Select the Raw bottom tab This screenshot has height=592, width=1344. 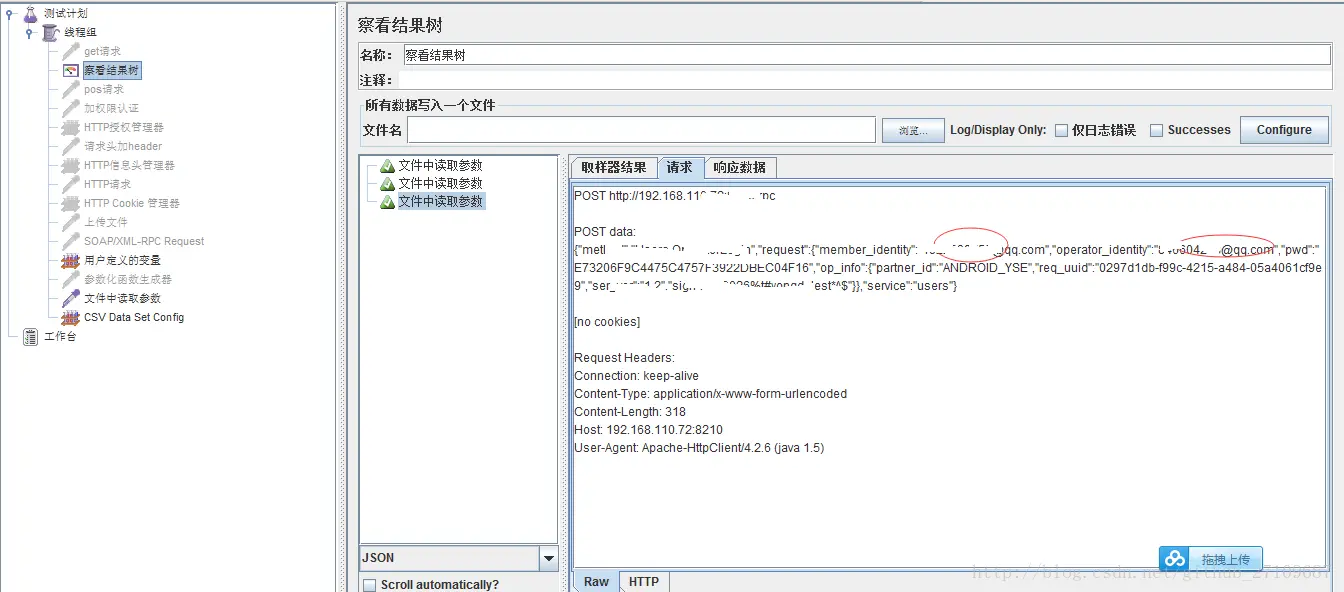coord(596,582)
